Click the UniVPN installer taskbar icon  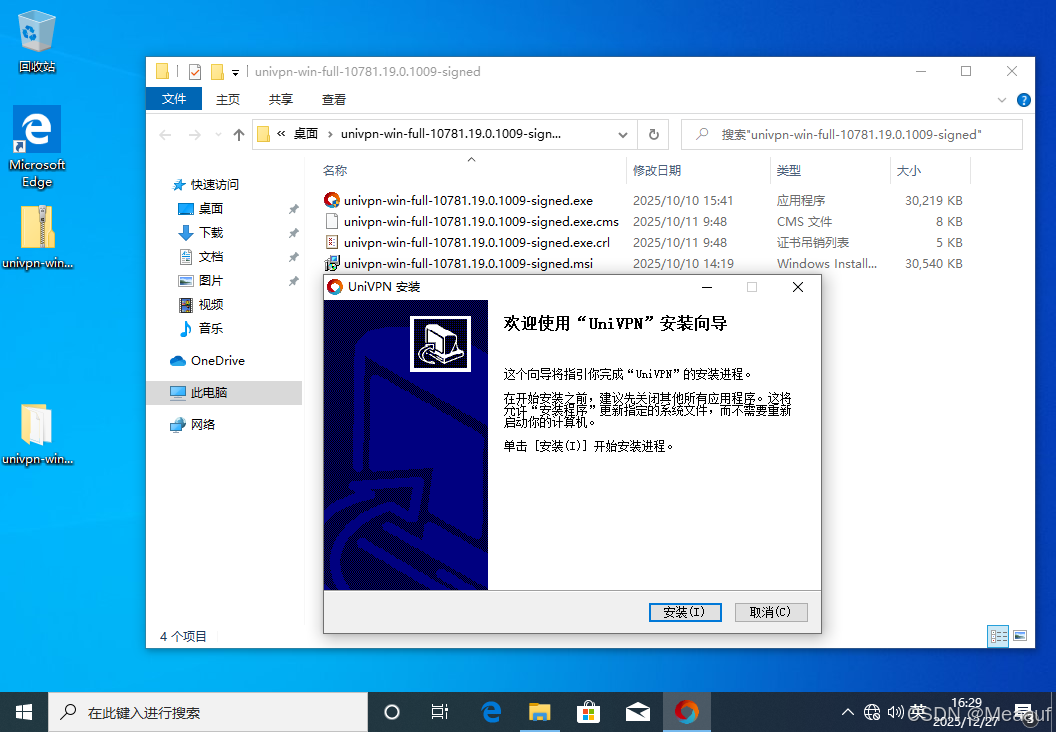pyautogui.click(x=686, y=712)
